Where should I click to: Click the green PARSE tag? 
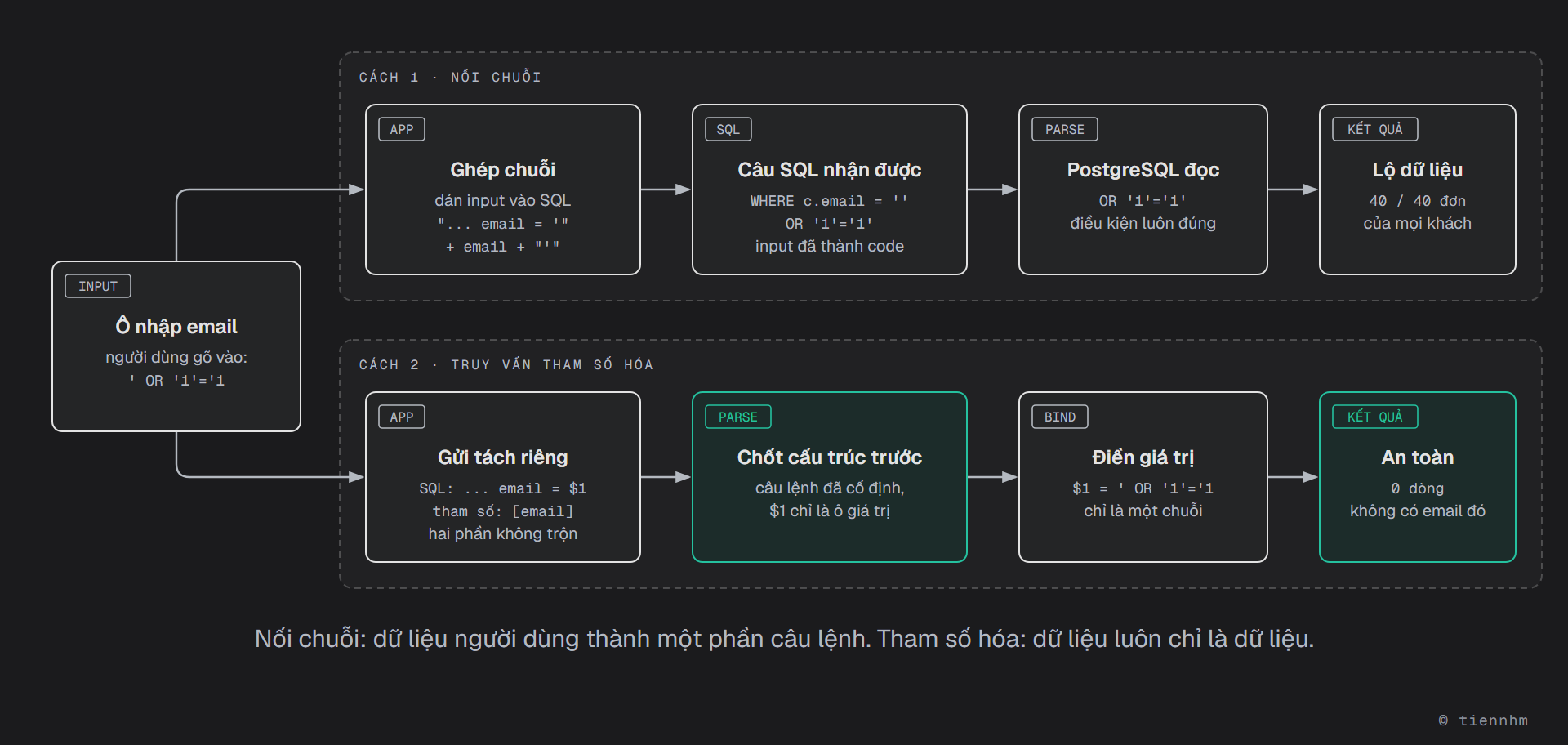tap(738, 417)
